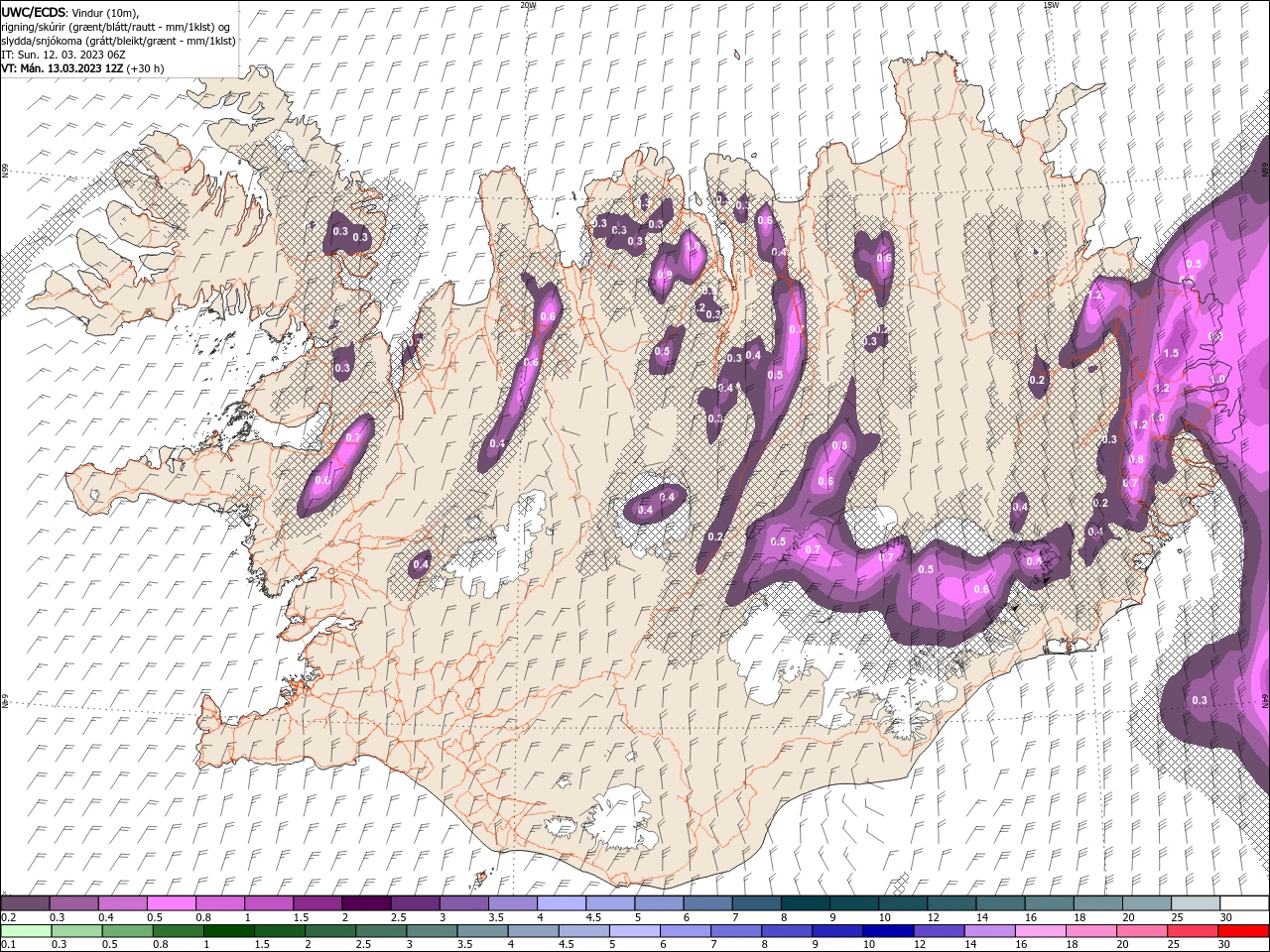The image size is (1270, 952).
Task: Click the 'VT: Mán. 13.03.2023 12Z' valid time
Action: (63, 68)
